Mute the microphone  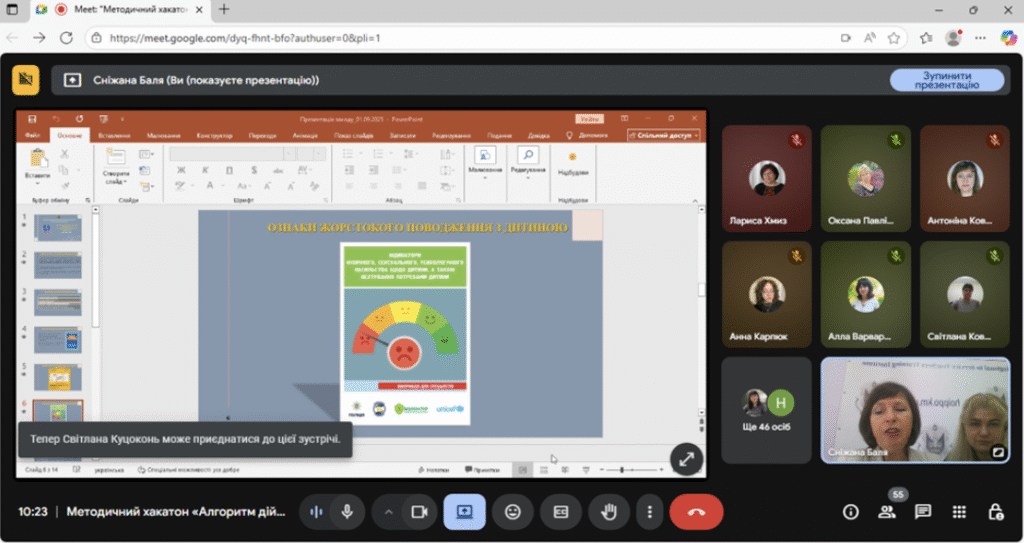(x=347, y=512)
